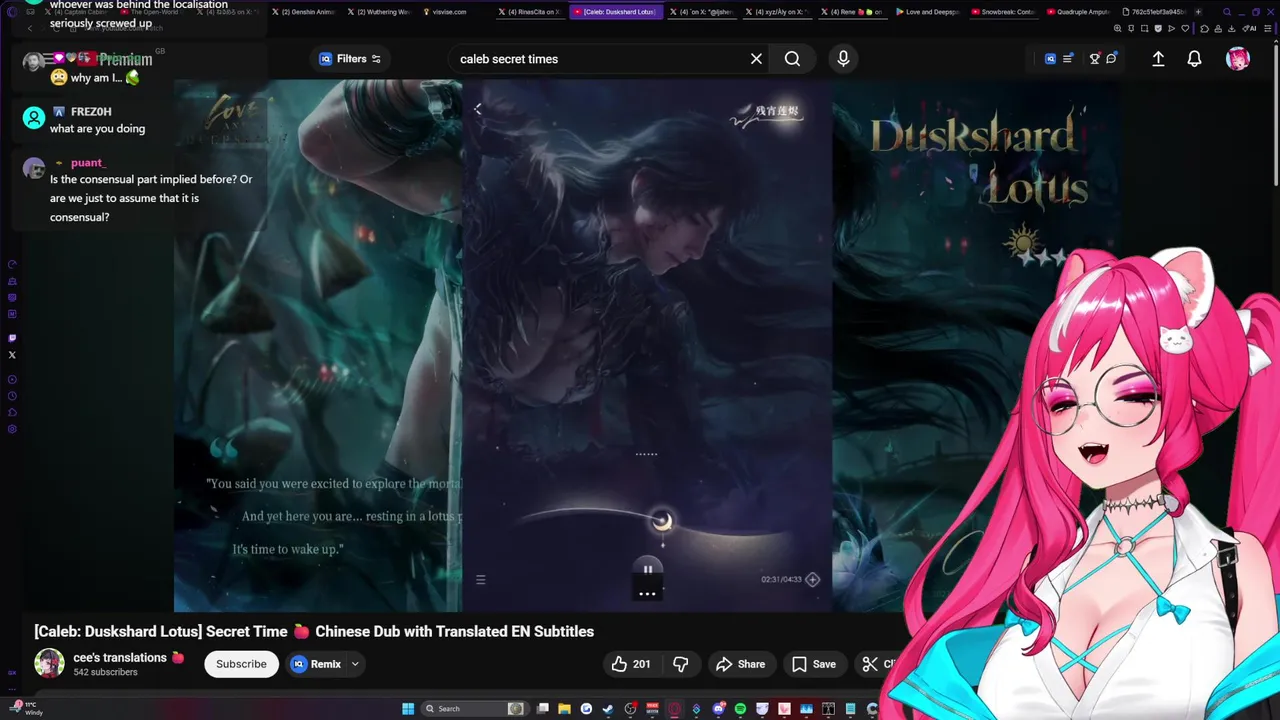Screen dimensions: 1280x720
Task: Open the sidebar player icon
Action: 12,380
